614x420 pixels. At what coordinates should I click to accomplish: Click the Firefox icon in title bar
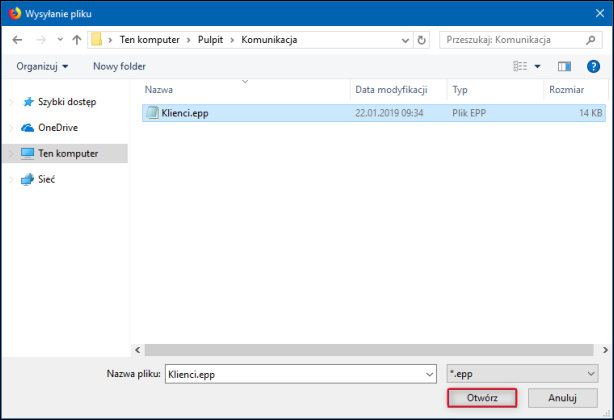tap(15, 13)
